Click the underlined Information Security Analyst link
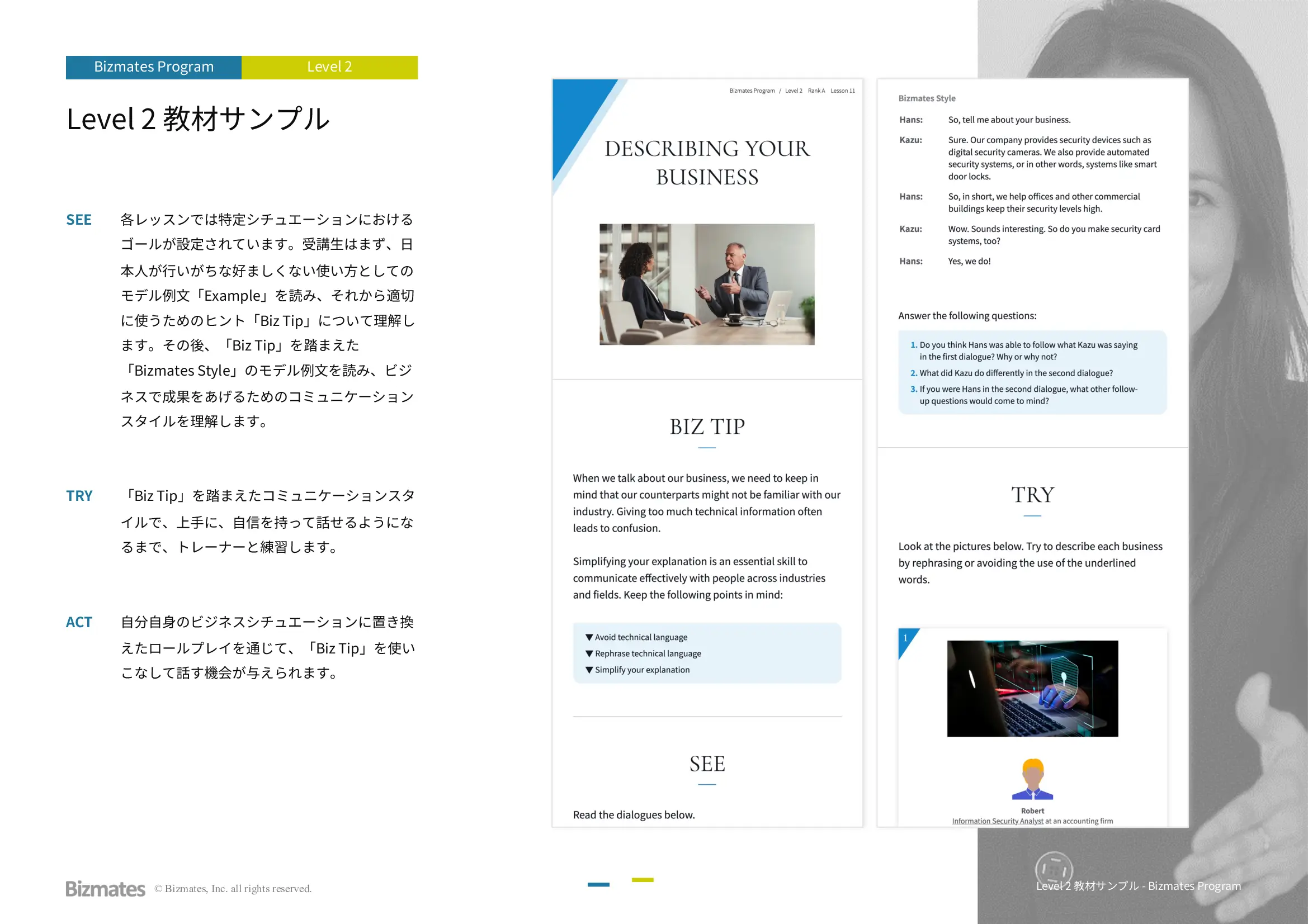This screenshot has height=924, width=1308. point(997,821)
